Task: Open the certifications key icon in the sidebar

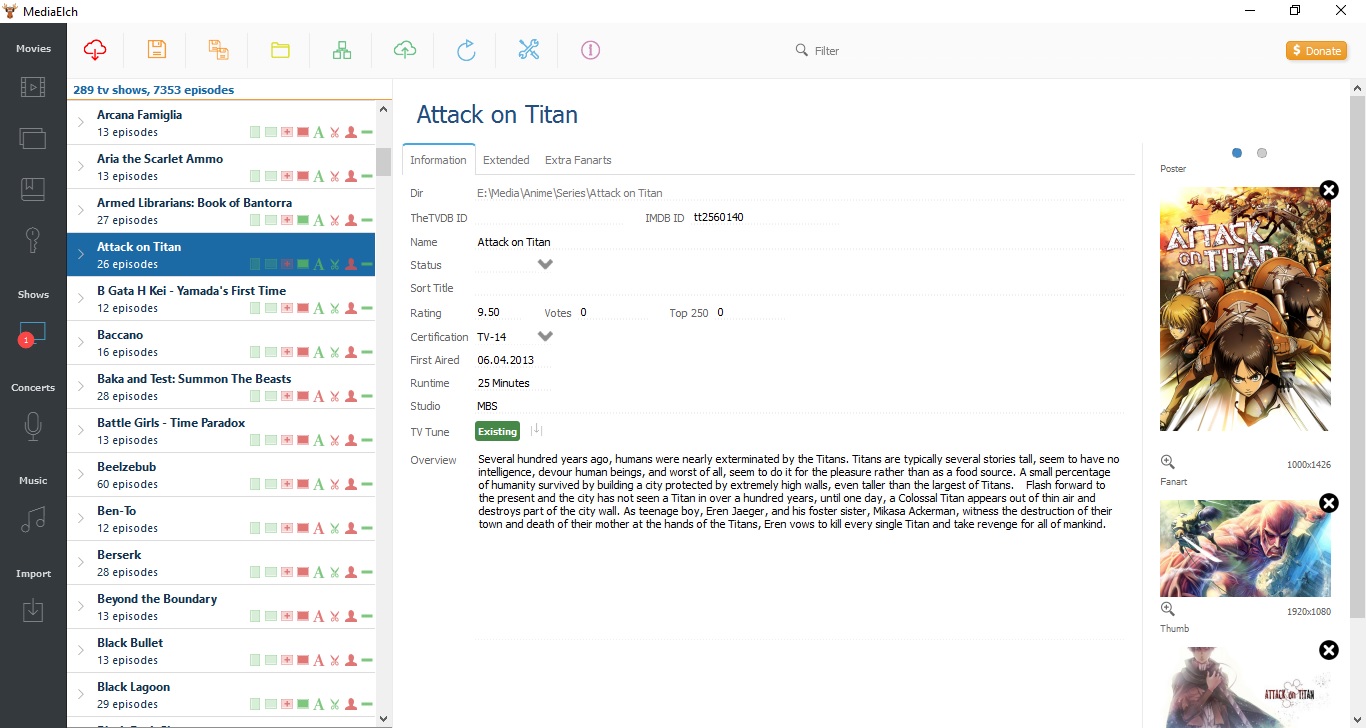Action: pyautogui.click(x=33, y=240)
